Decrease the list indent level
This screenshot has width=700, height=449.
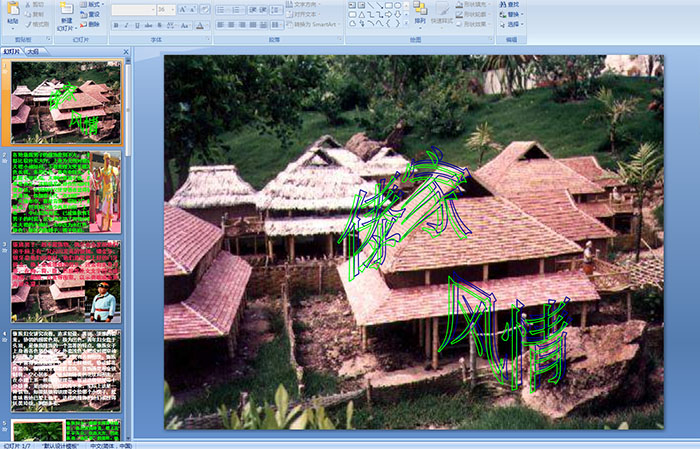point(253,9)
